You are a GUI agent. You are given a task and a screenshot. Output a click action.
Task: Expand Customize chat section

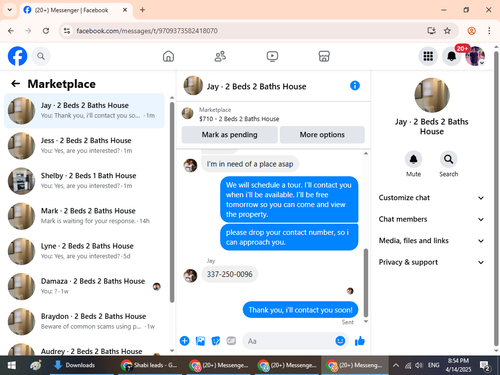coord(431,198)
